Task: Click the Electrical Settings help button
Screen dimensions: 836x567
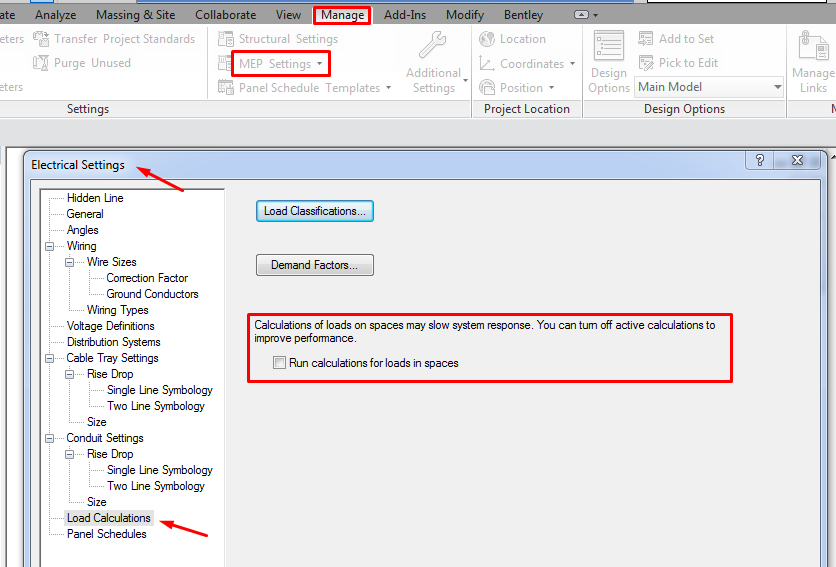Action: pyautogui.click(x=760, y=160)
